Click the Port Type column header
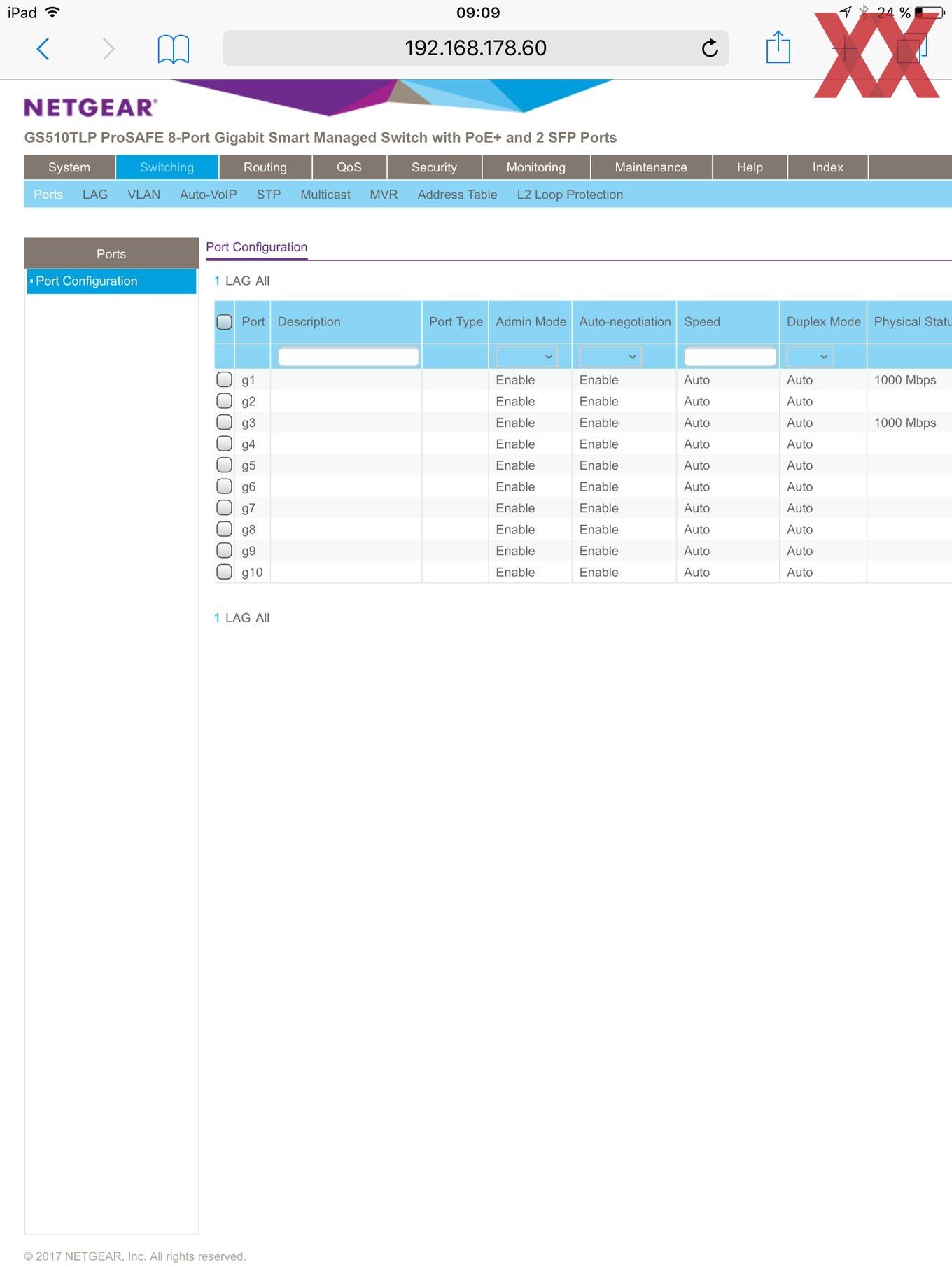This screenshot has height=1269, width=952. click(x=456, y=322)
